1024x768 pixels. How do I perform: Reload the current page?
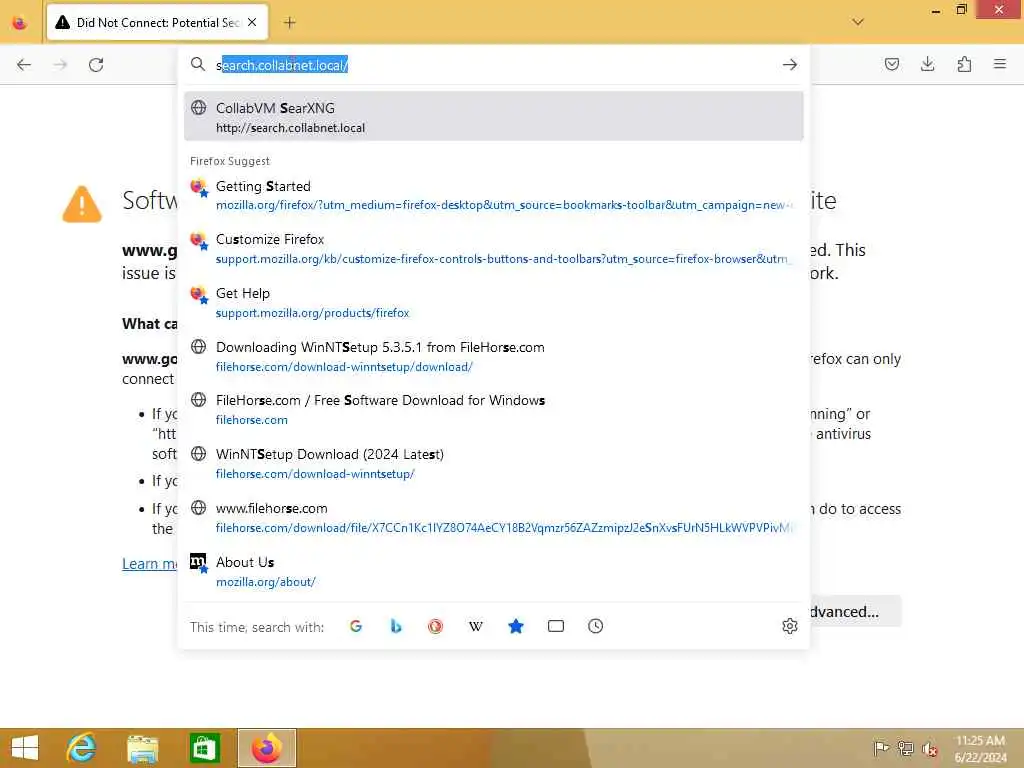pos(96,65)
